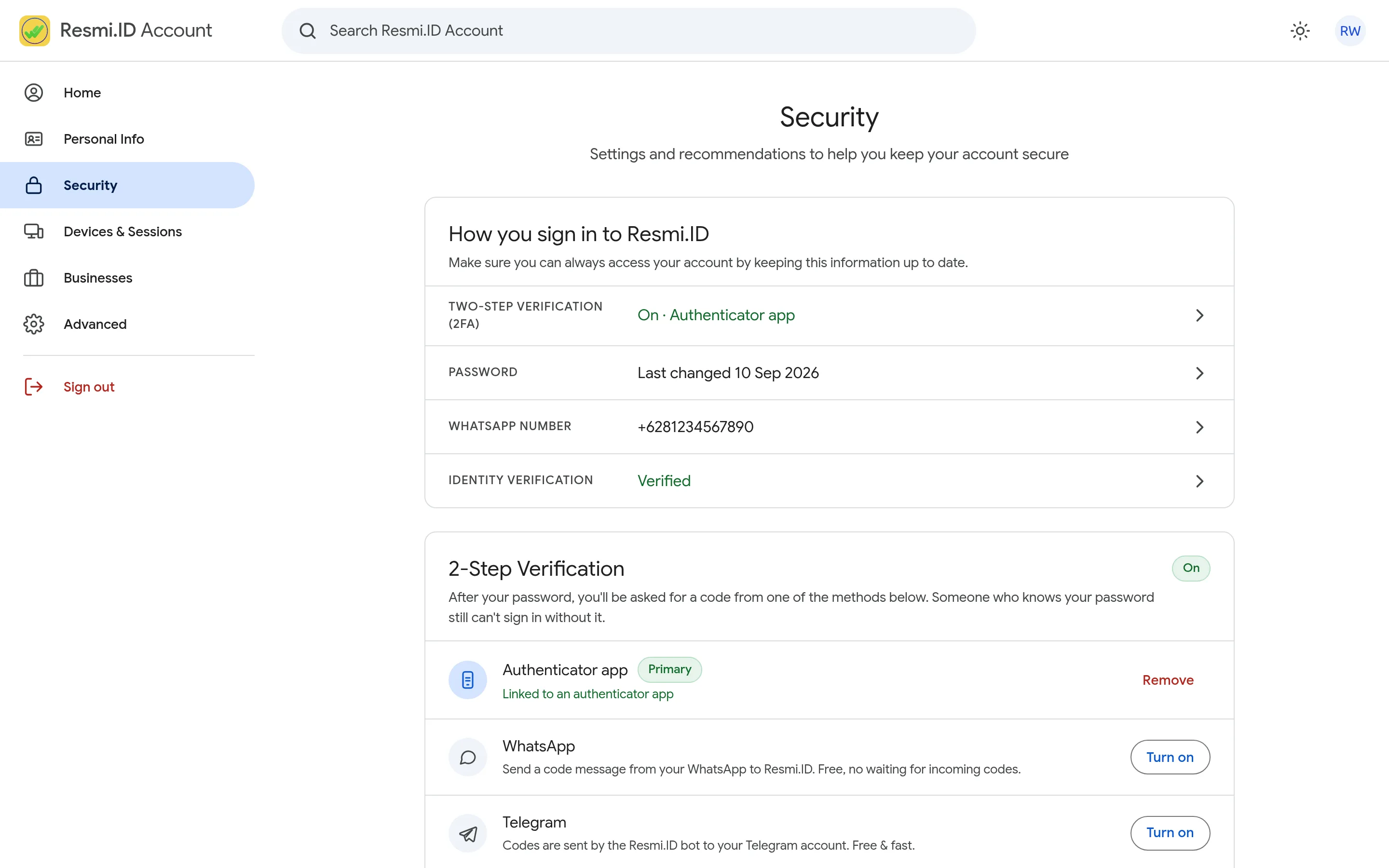Click "On · Authenticator app" status text

click(x=716, y=315)
